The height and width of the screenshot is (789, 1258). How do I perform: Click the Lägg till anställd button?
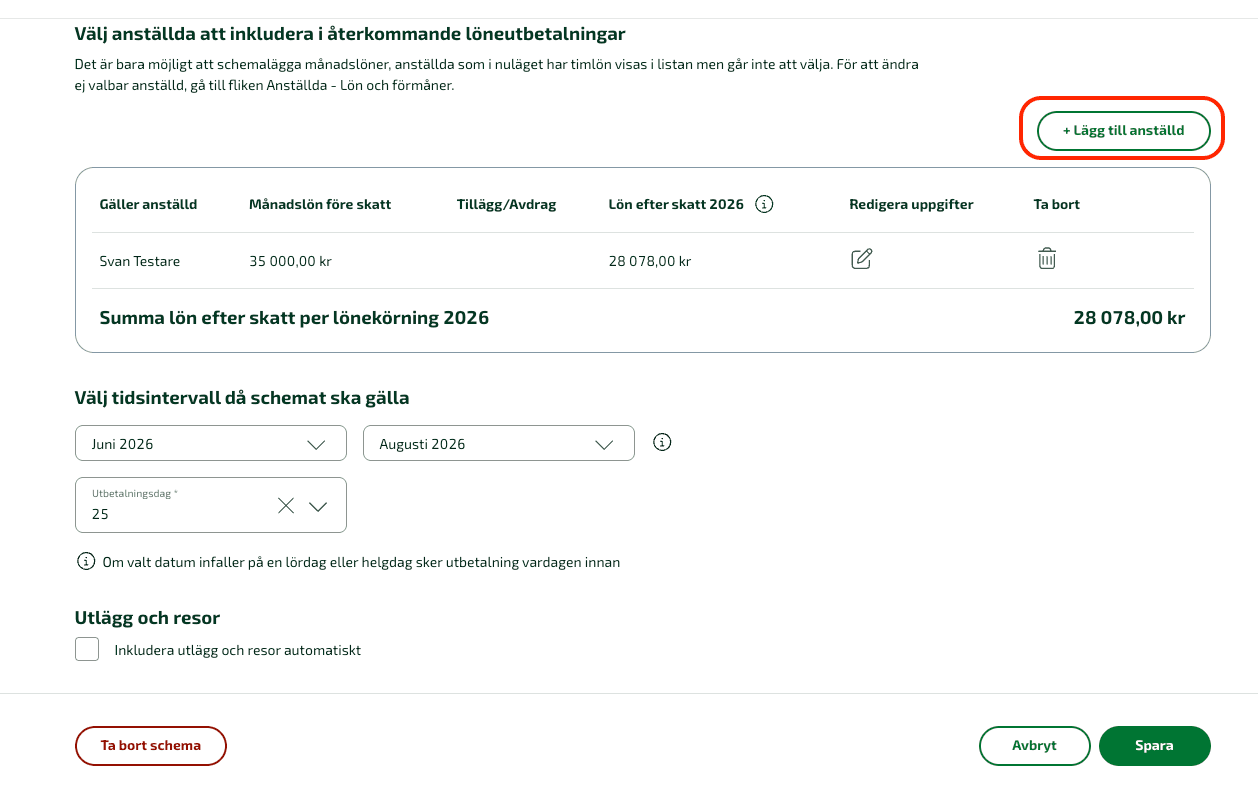(1123, 130)
